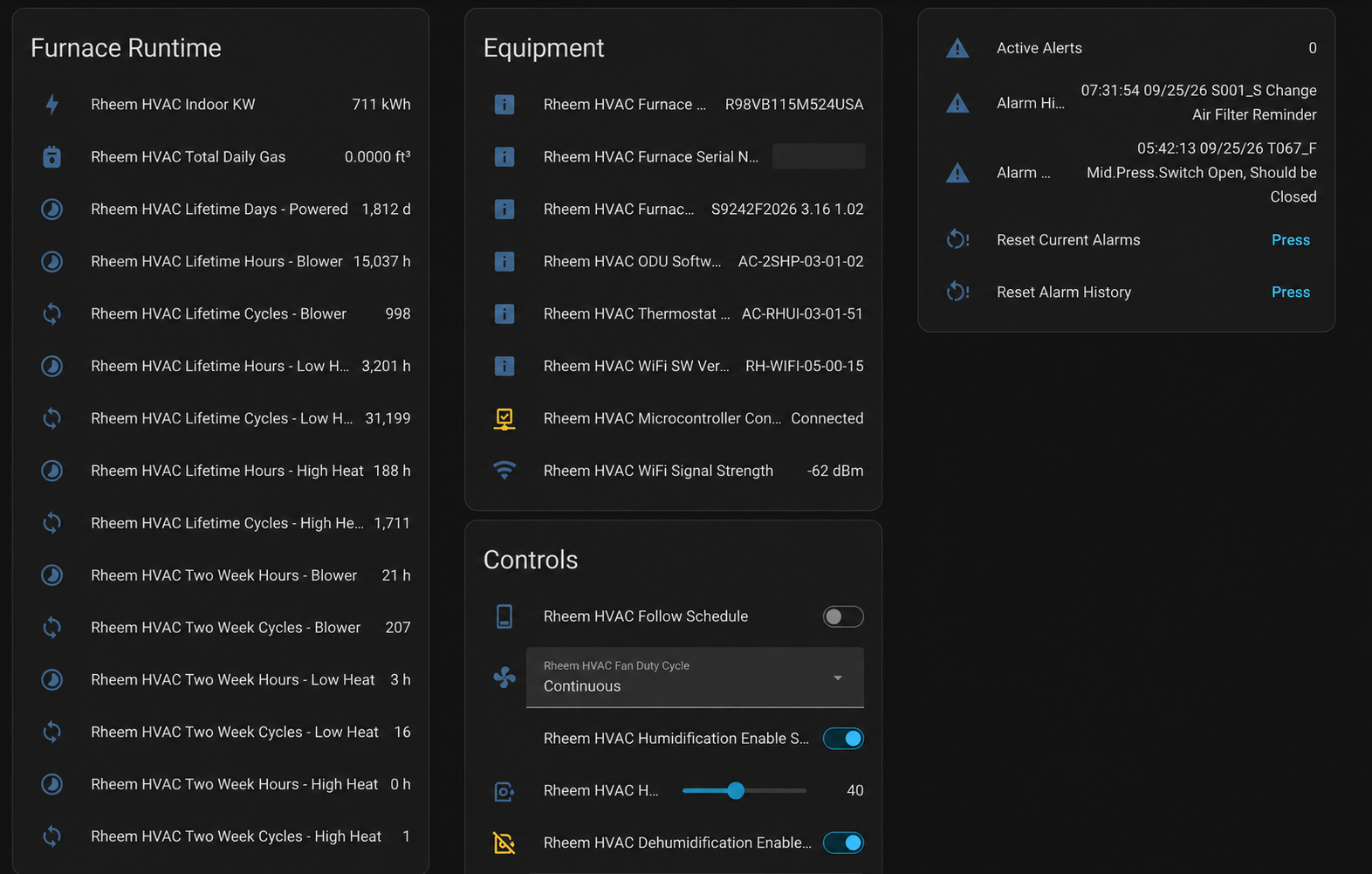Click the S9242F2026 3.16 1.02 firmware value
This screenshot has height=874, width=1372.
tap(787, 210)
